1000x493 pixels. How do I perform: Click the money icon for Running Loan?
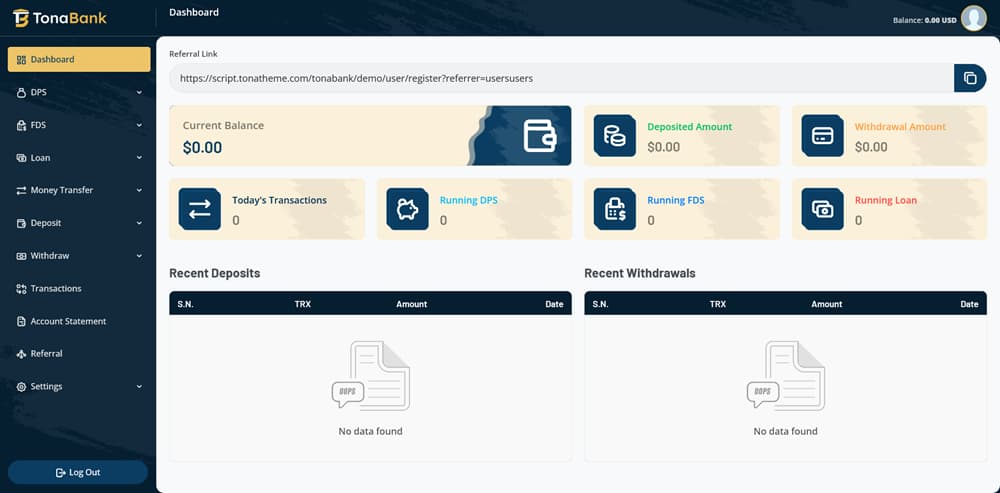coord(823,209)
